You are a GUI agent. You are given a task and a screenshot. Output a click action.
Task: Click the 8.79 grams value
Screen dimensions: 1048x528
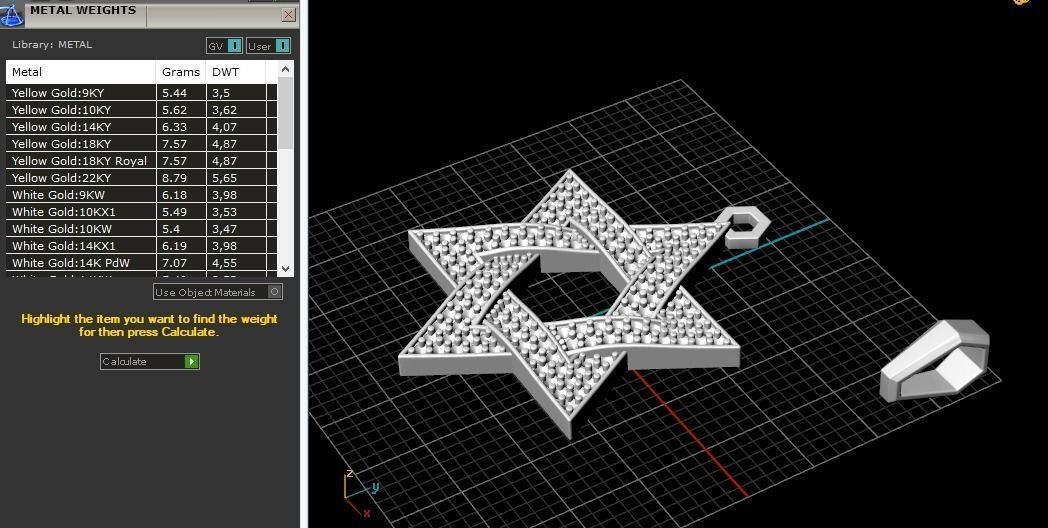174,178
